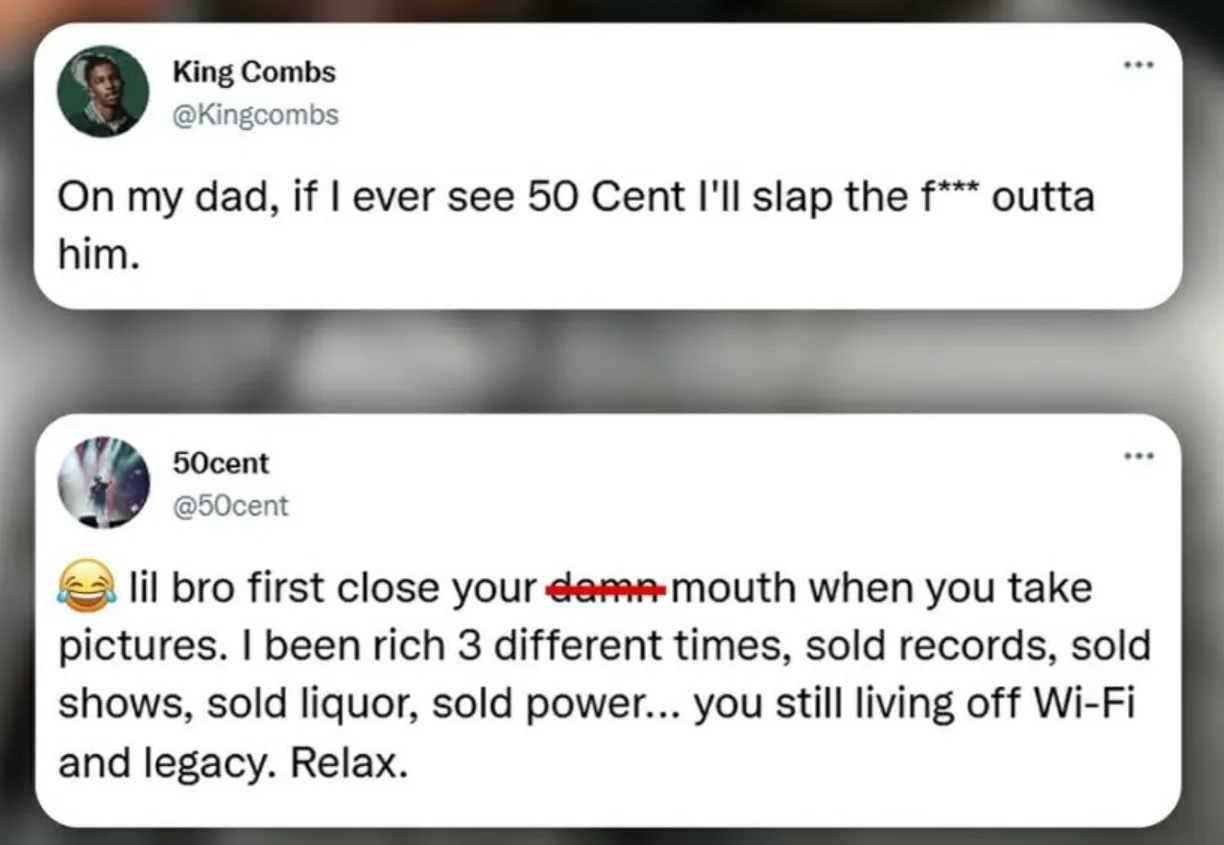This screenshot has width=1224, height=845.
Task: Open the 50cent profile picture
Action: pos(103,482)
